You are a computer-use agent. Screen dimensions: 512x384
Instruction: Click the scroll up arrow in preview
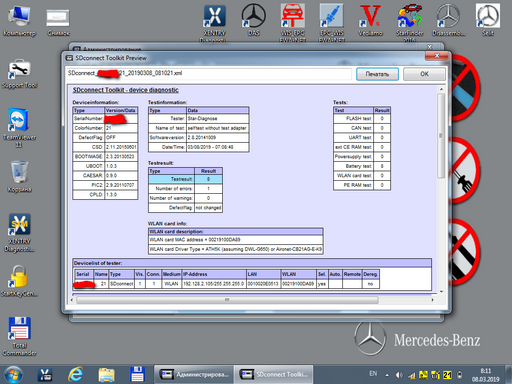pyautogui.click(x=441, y=89)
